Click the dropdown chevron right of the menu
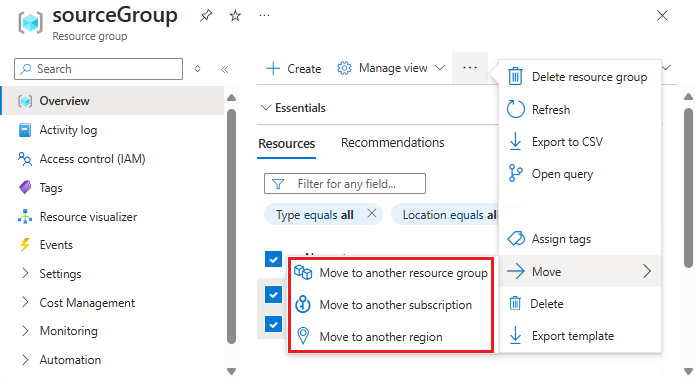The image size is (695, 377). [x=666, y=68]
